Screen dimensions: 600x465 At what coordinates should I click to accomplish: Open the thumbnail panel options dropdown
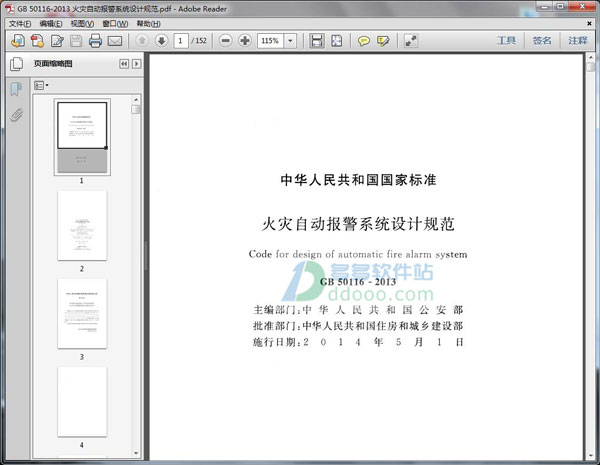(x=41, y=85)
